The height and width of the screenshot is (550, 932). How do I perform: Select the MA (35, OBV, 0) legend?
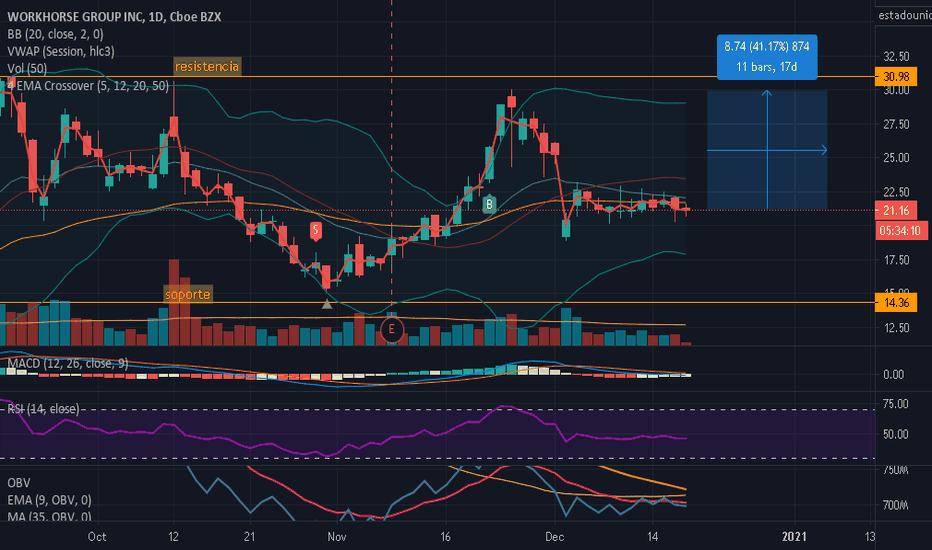pos(49,516)
